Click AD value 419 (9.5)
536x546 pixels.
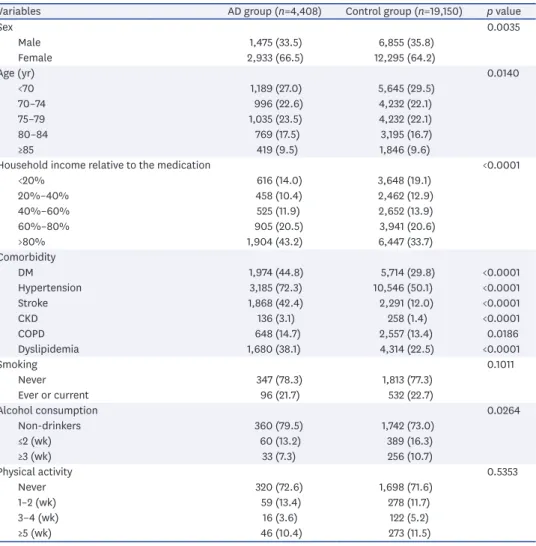pyautogui.click(x=277, y=150)
